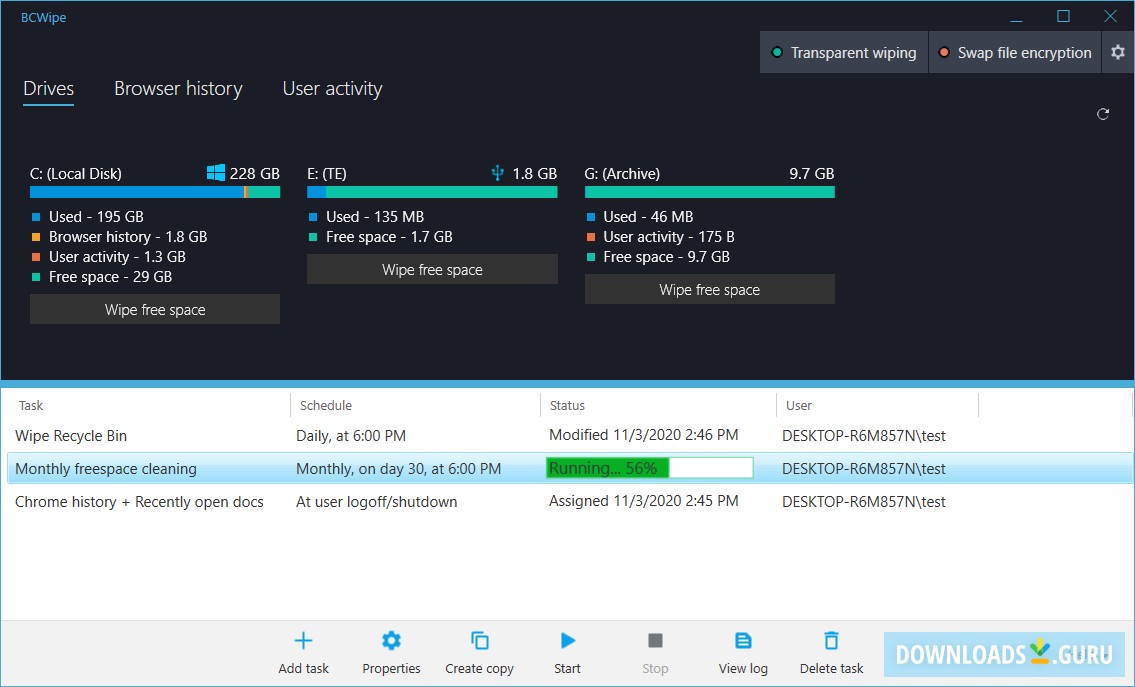Click 'Used - 195 GB' legend
Viewport: 1135px width, 687px height.
pyautogui.click(x=96, y=216)
